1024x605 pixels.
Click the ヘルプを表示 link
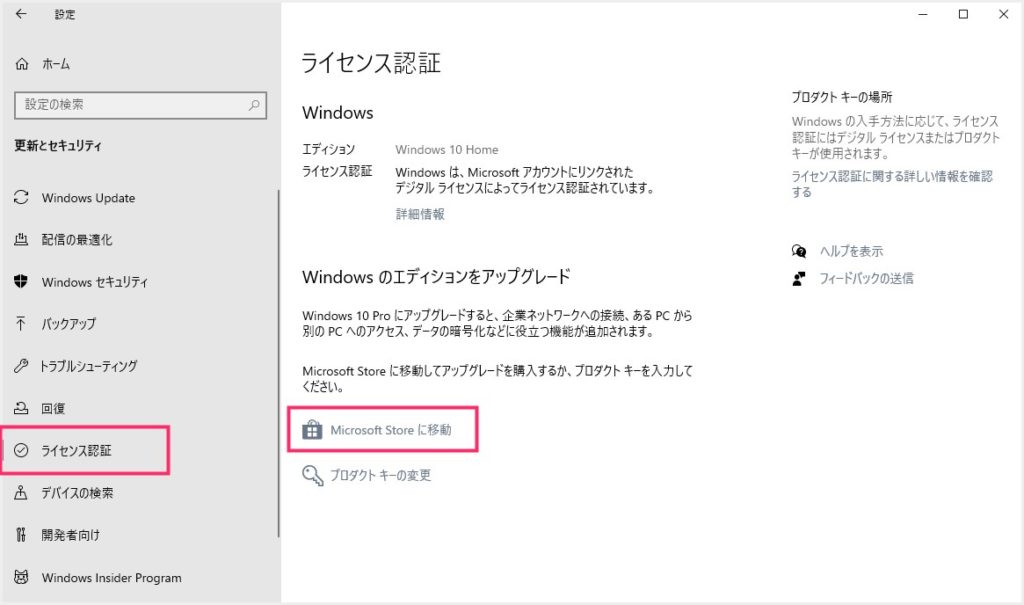[851, 251]
